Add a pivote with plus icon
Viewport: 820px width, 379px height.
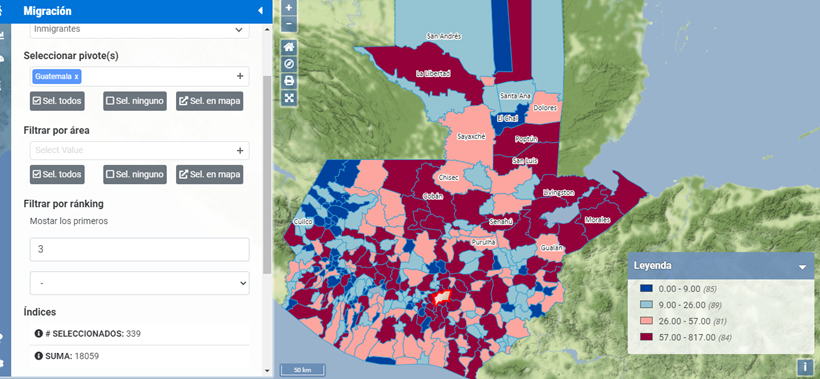(240, 76)
